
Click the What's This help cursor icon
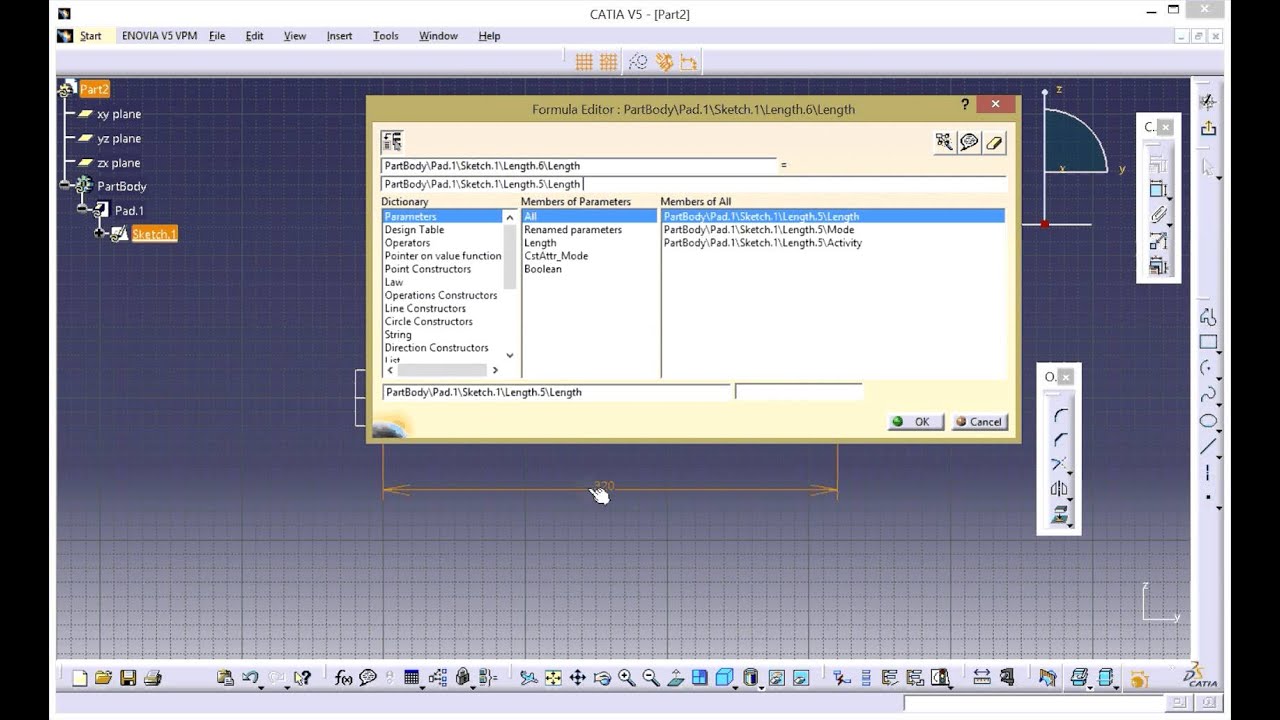click(302, 678)
